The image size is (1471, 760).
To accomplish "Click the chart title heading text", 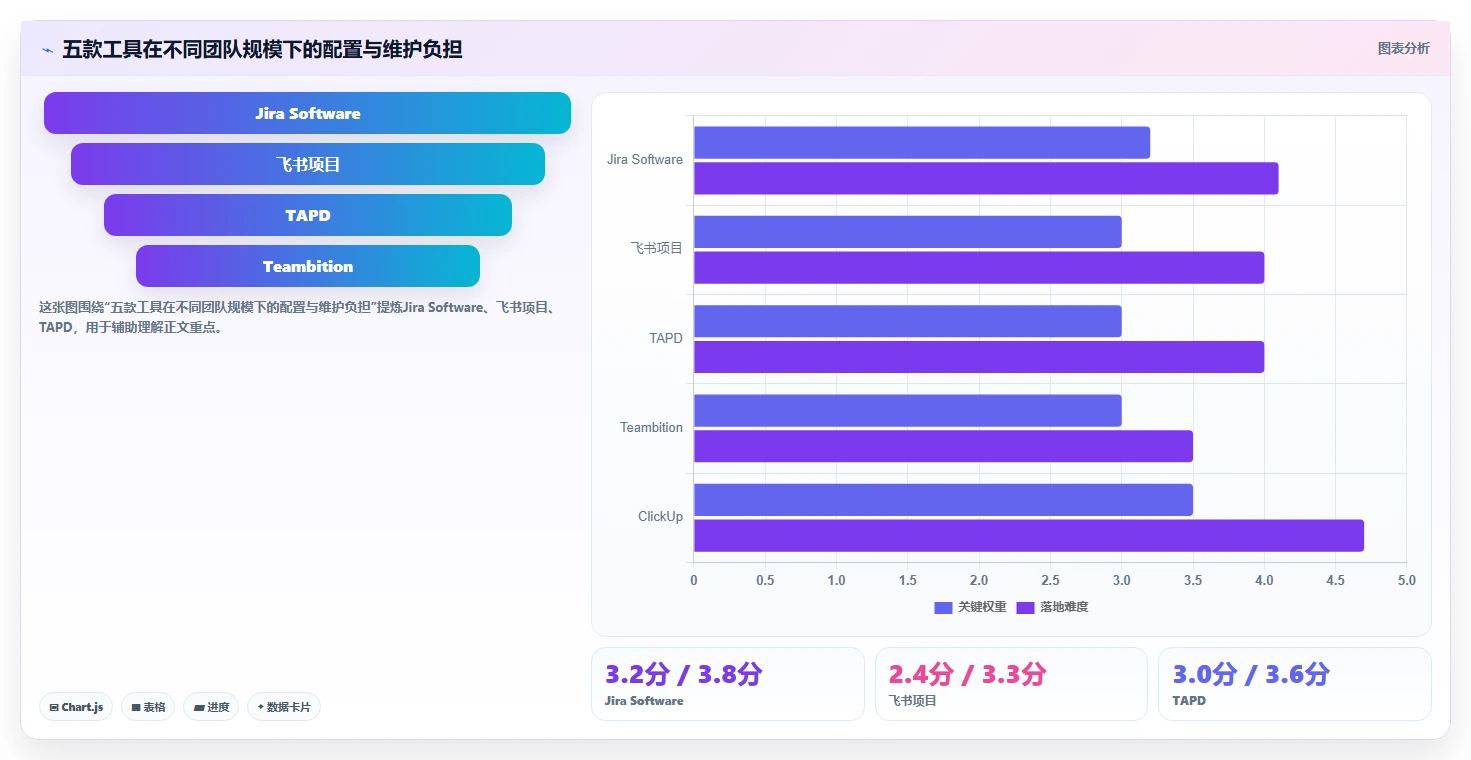I will point(262,49).
